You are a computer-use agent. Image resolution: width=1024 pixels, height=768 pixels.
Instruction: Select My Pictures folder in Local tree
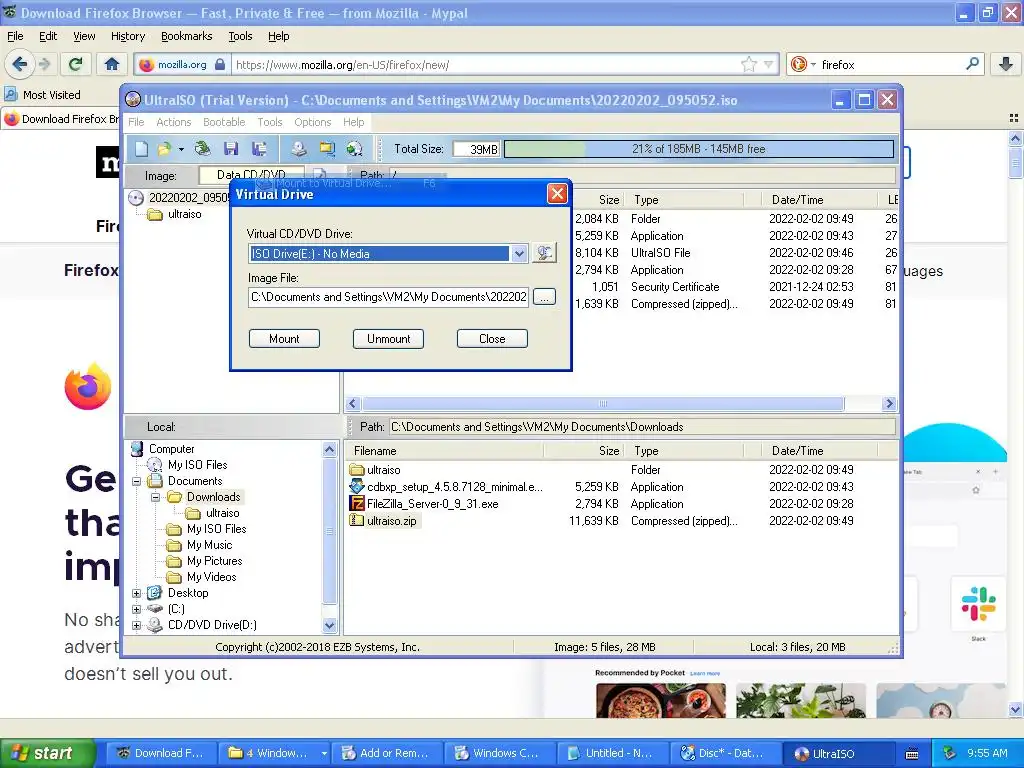point(214,561)
